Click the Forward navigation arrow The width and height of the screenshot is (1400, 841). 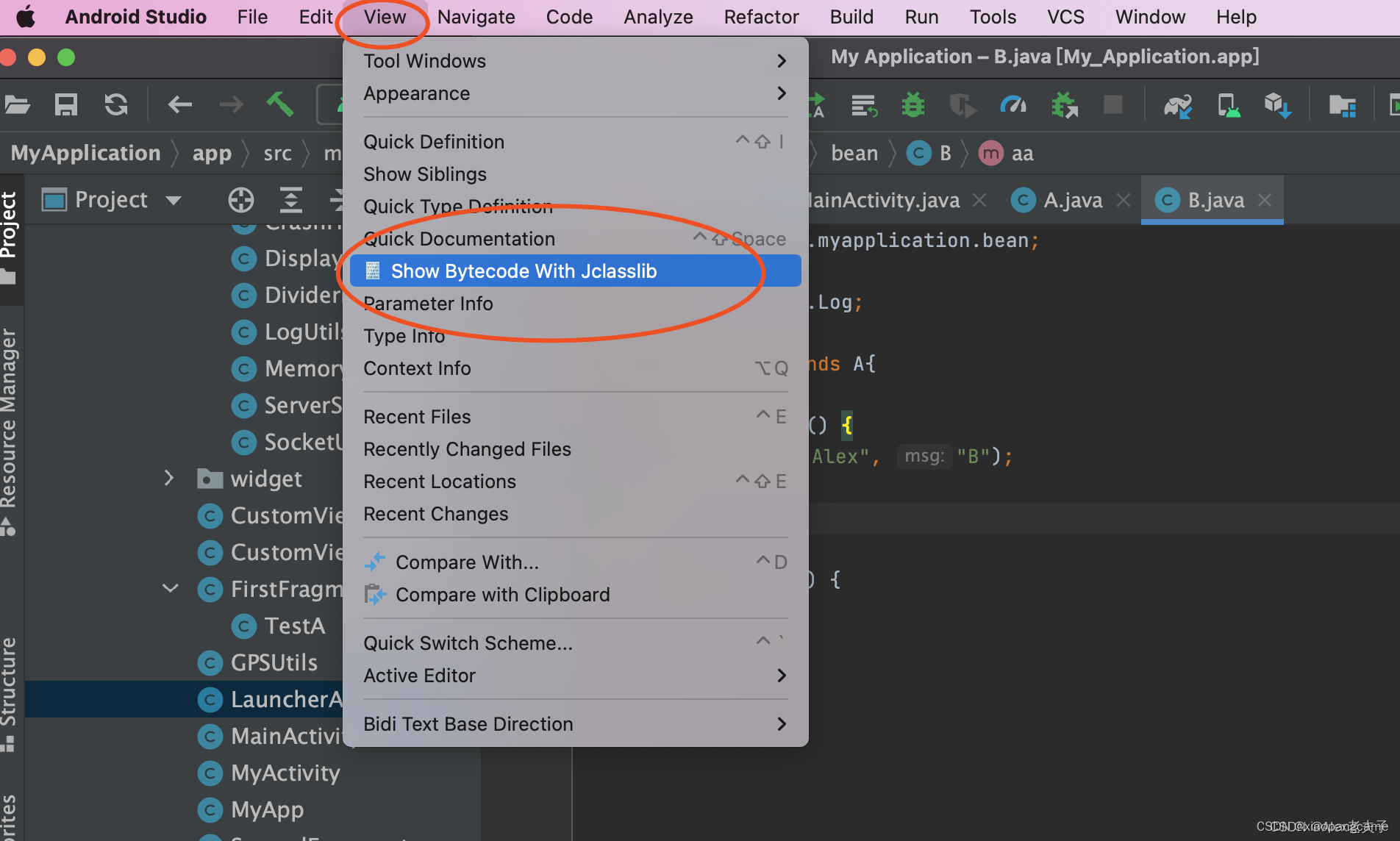tap(231, 105)
